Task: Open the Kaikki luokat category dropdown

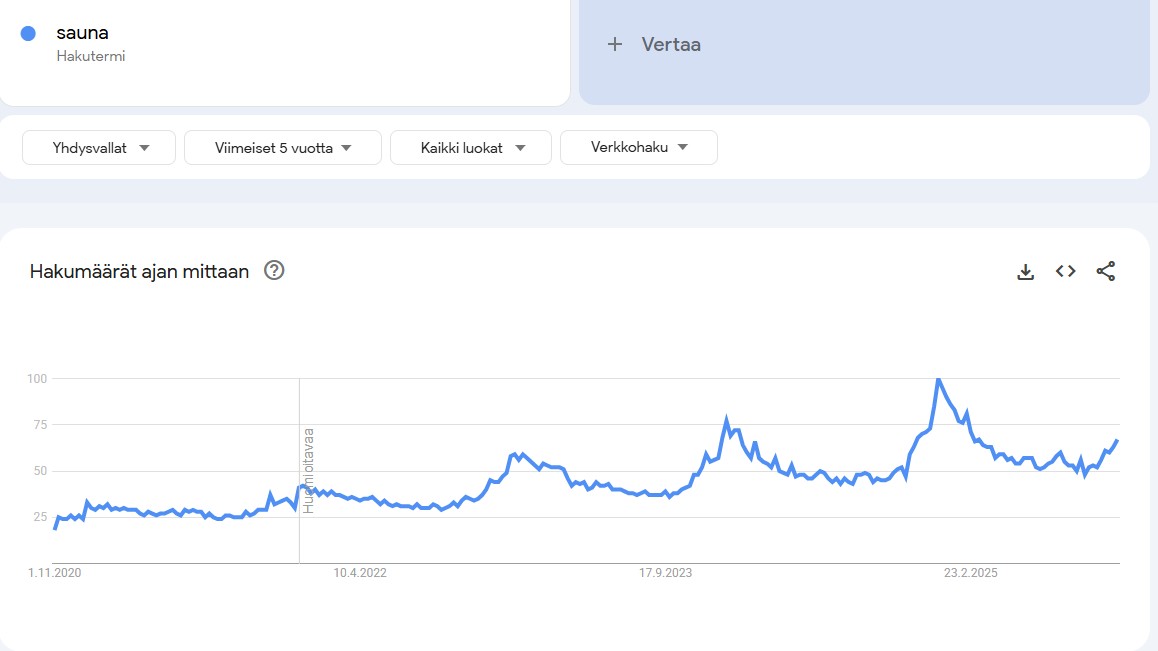Action: [471, 147]
